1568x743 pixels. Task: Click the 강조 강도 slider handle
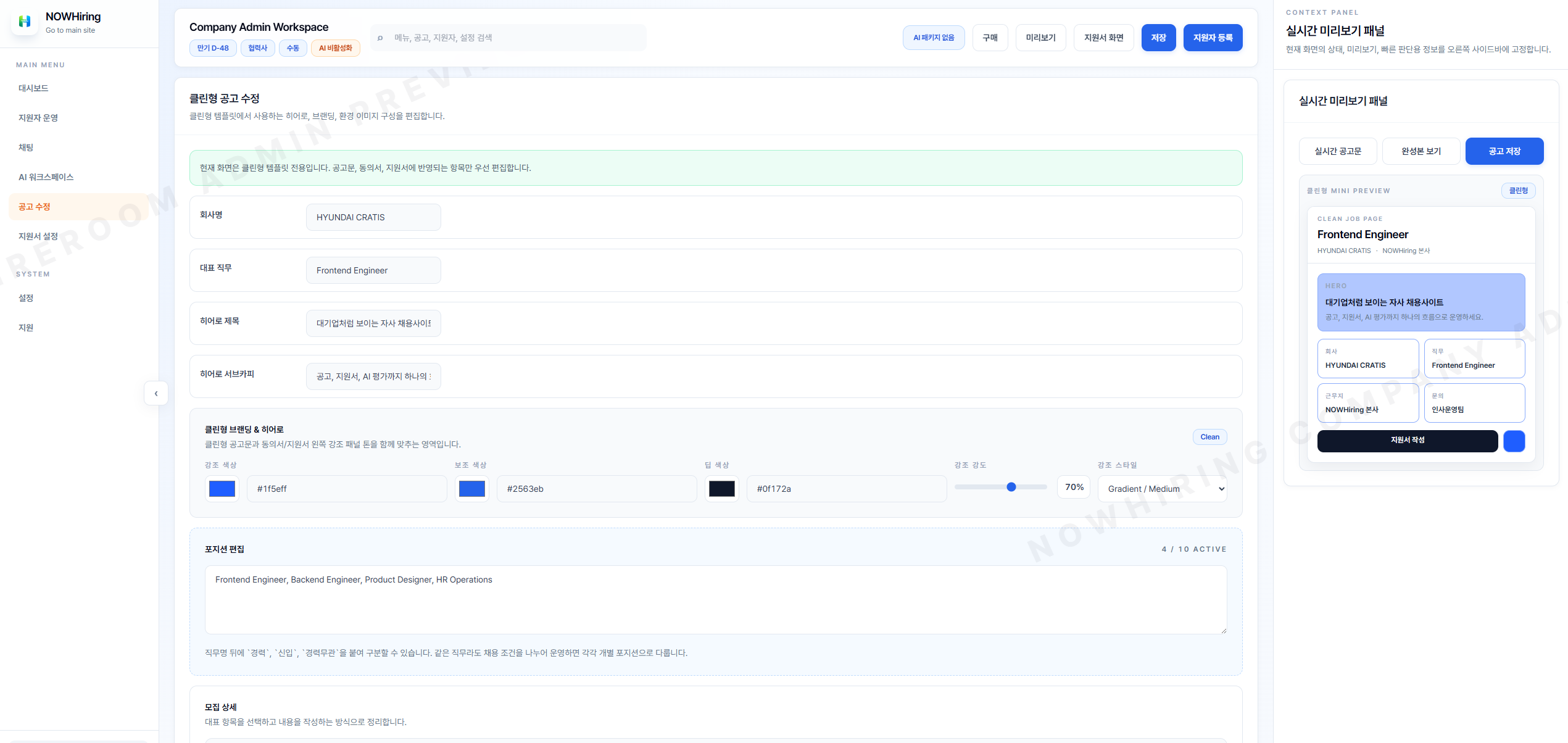pos(1011,487)
